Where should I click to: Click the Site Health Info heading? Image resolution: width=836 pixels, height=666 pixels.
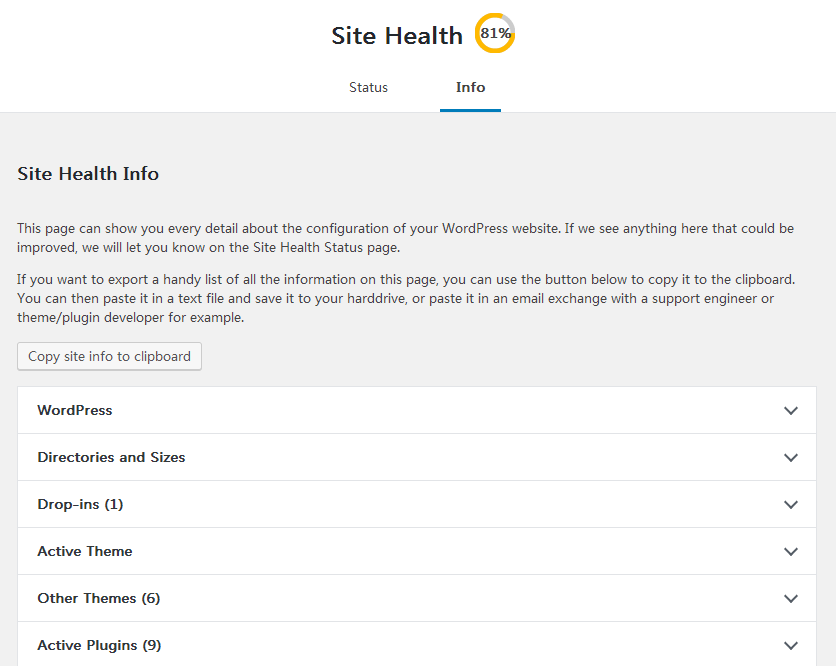coord(88,174)
